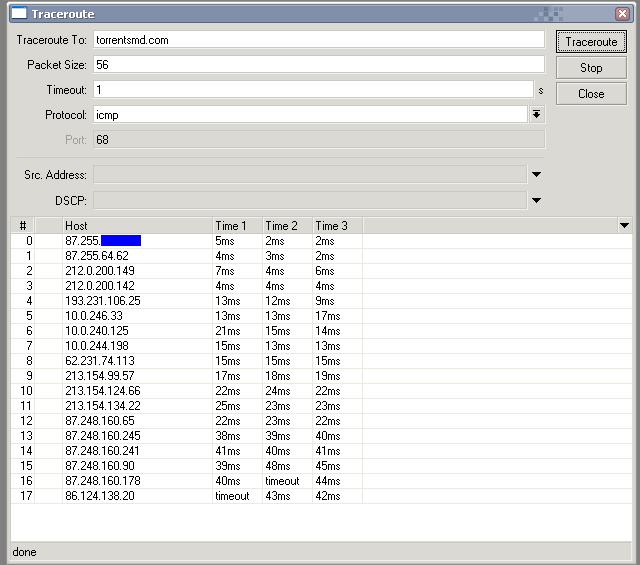Select final hop 86.124.138.20
This screenshot has height=565, width=640.
(x=100, y=496)
